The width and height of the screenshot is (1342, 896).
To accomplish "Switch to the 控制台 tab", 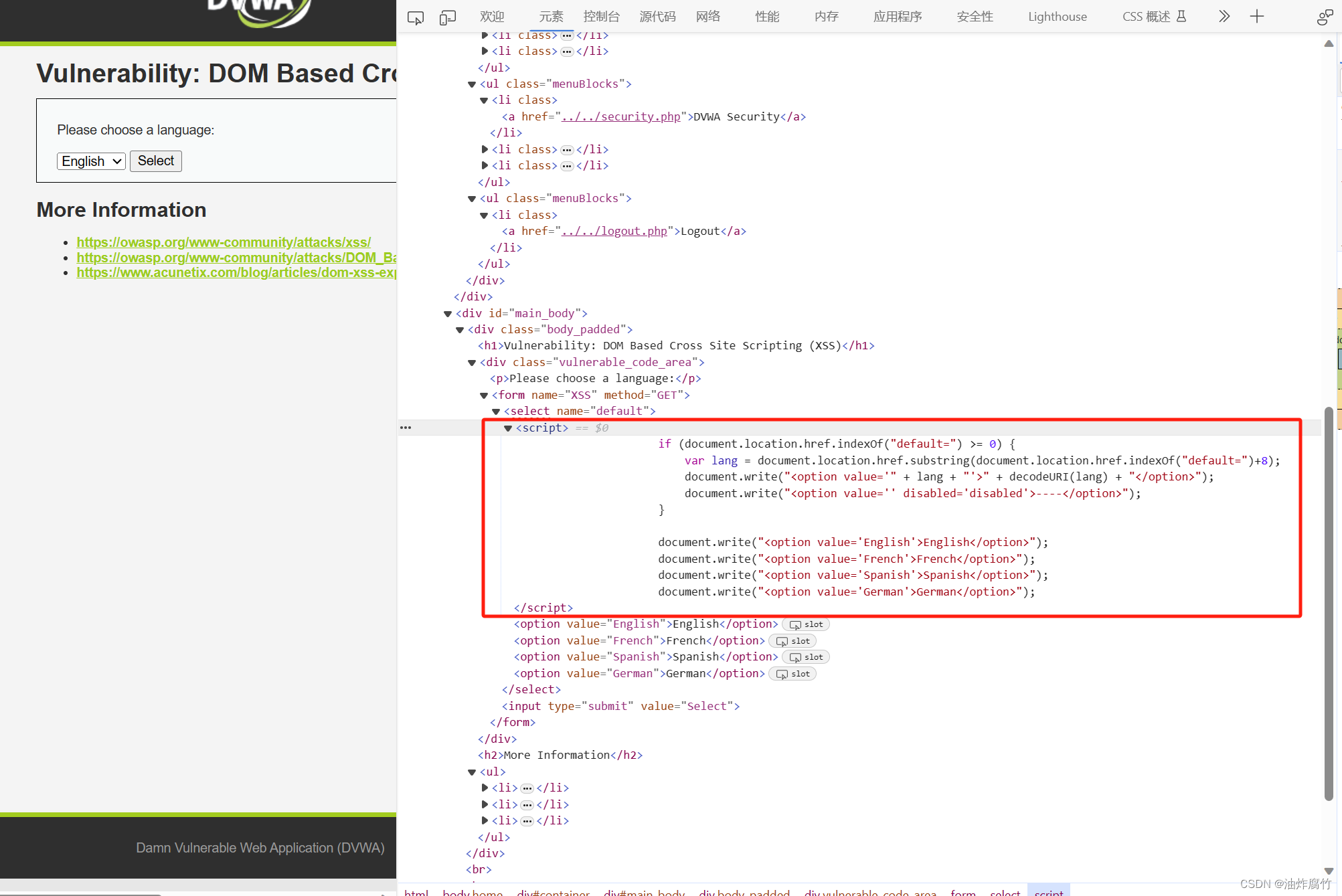I will tap(601, 17).
